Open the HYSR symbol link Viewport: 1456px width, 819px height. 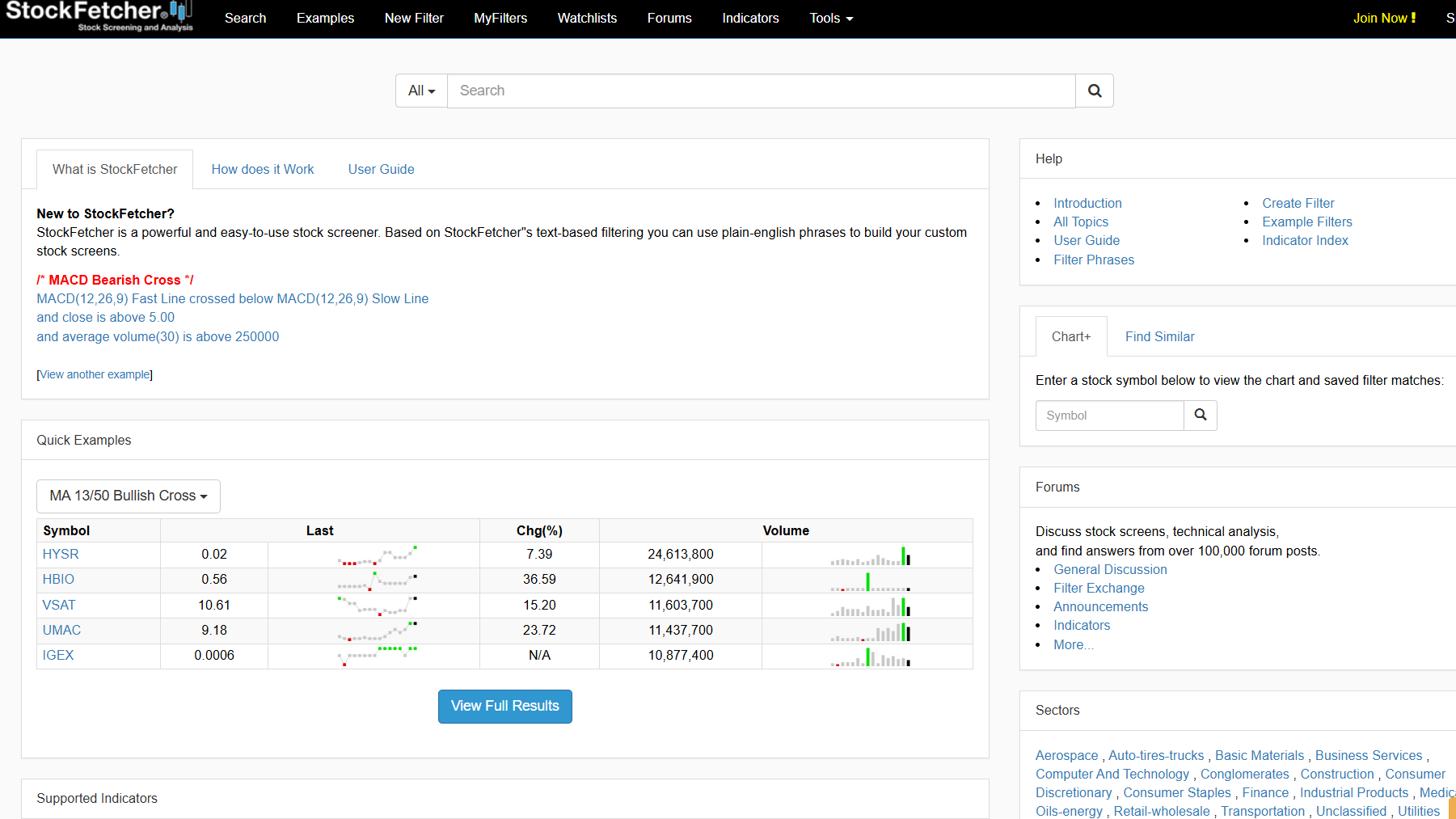click(x=61, y=554)
